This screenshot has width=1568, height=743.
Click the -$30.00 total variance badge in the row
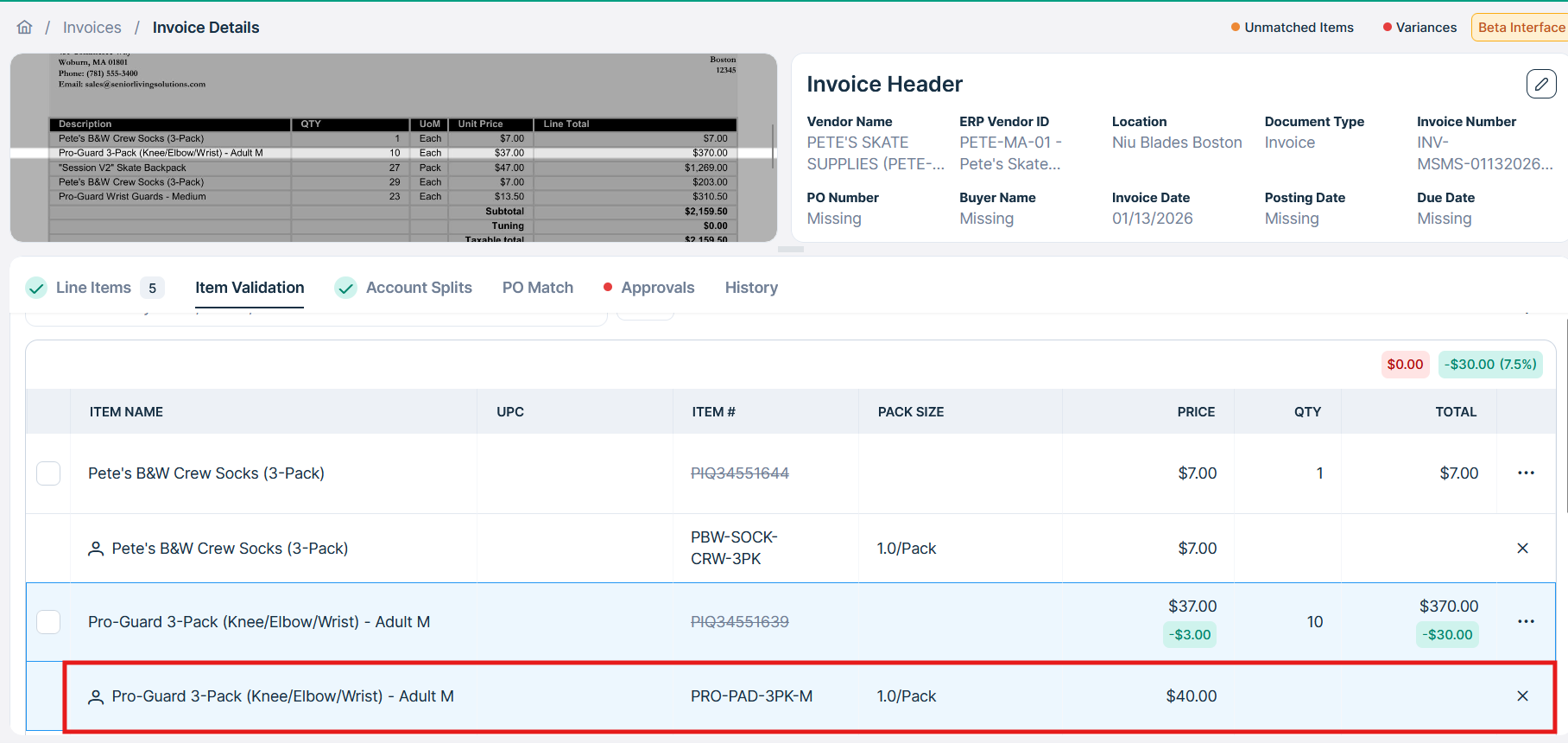click(1448, 635)
